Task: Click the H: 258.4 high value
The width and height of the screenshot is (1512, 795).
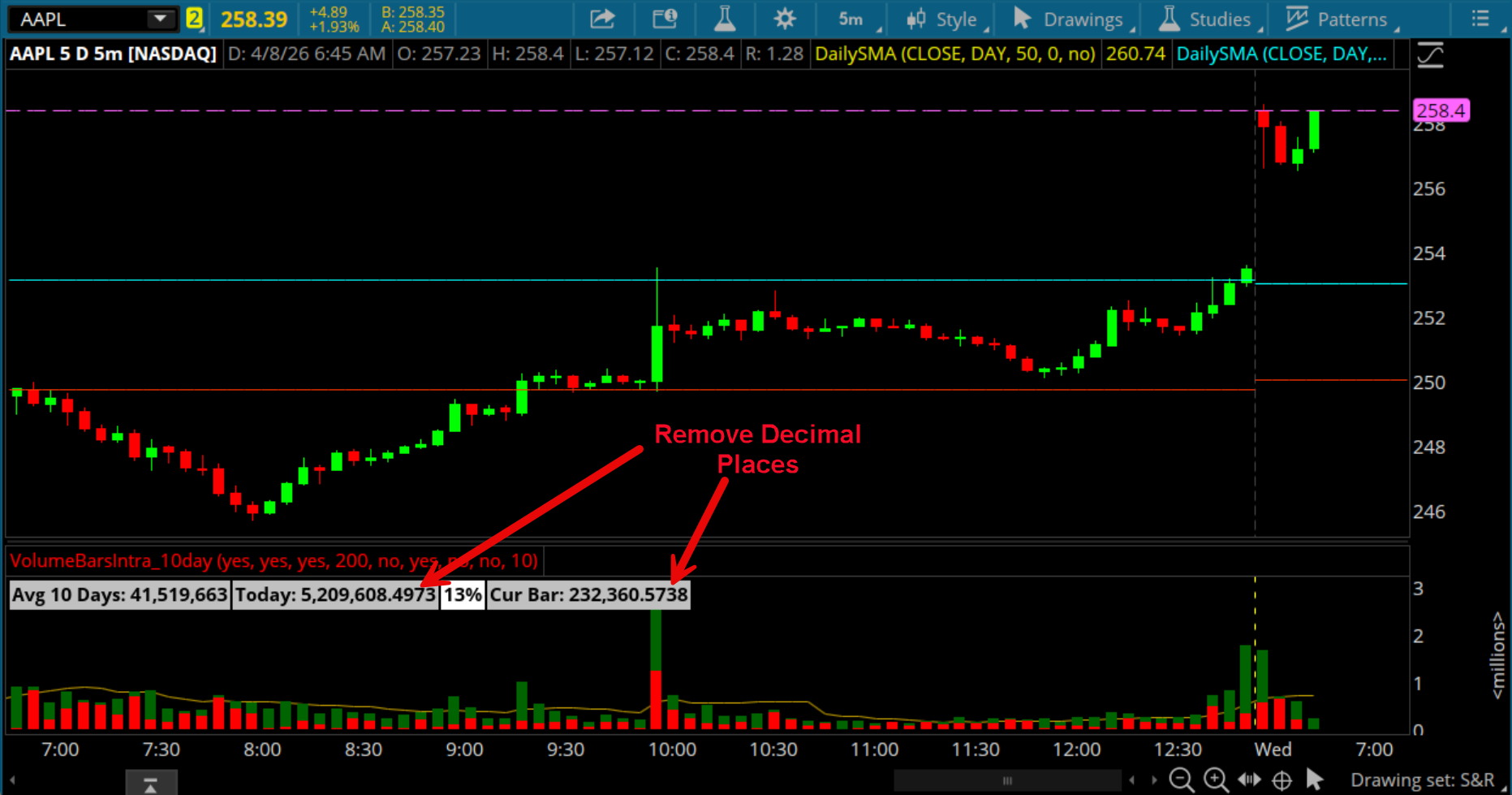Action: 528,54
